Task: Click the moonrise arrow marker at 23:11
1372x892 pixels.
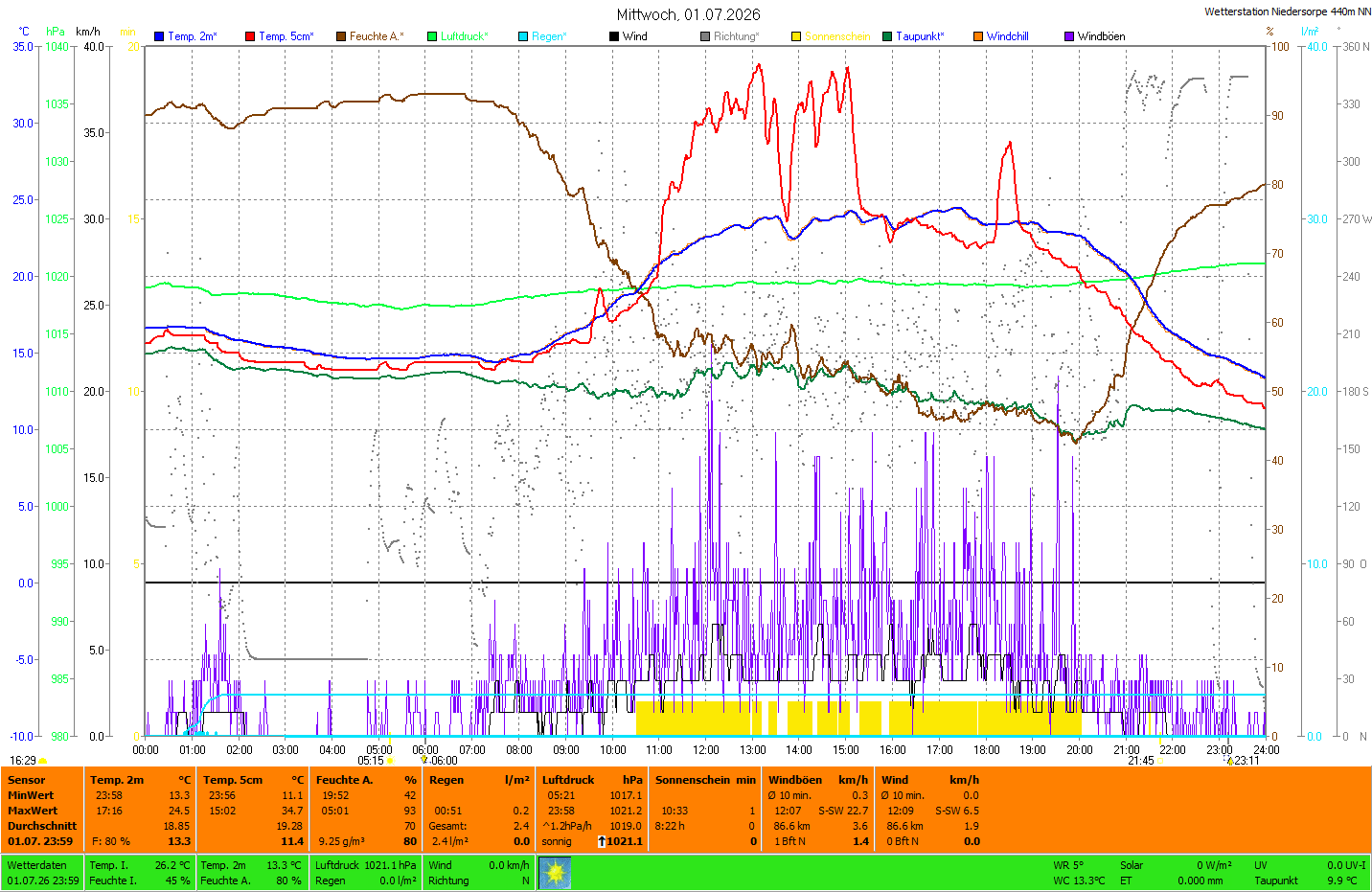Action: tap(1230, 761)
